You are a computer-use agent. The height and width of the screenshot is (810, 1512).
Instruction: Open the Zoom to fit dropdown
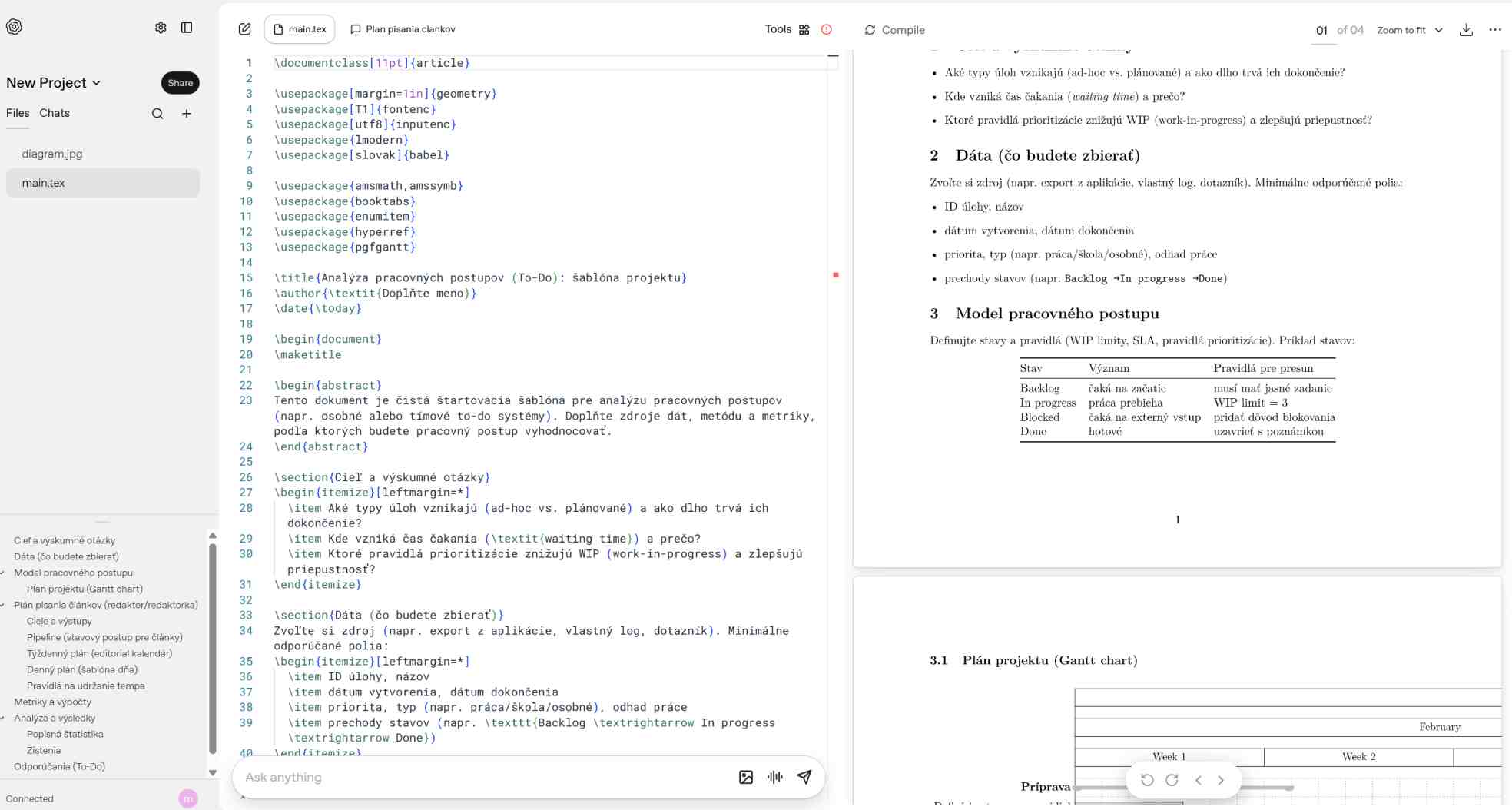point(1409,30)
